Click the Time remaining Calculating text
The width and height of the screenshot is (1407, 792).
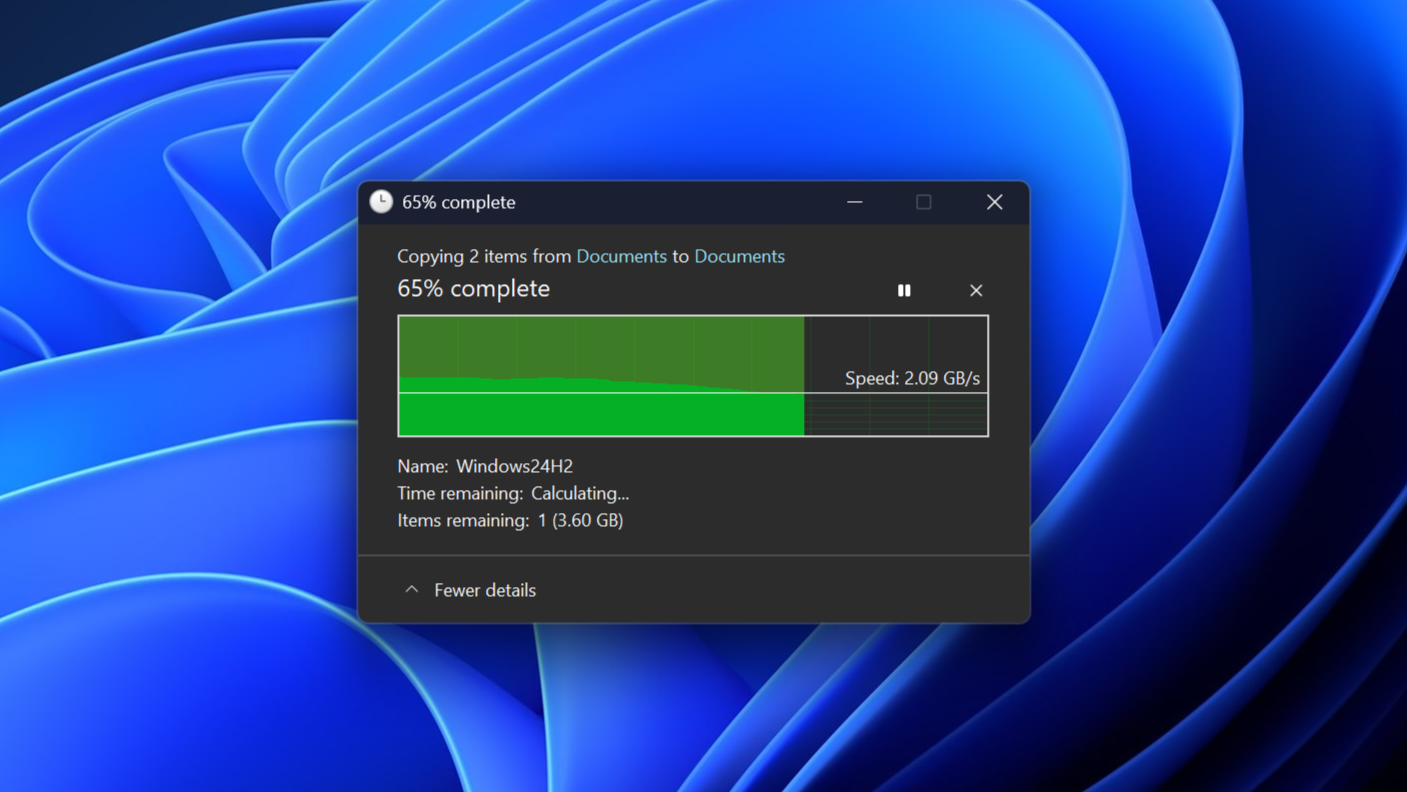pos(512,493)
